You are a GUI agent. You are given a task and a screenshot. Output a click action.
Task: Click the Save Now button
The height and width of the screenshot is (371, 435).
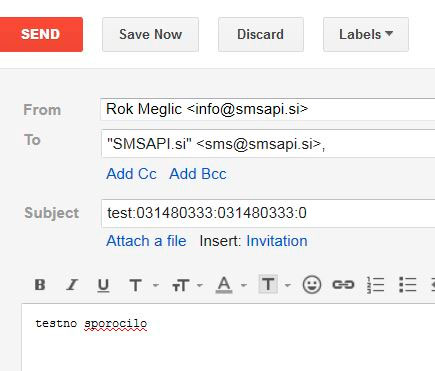coord(150,34)
